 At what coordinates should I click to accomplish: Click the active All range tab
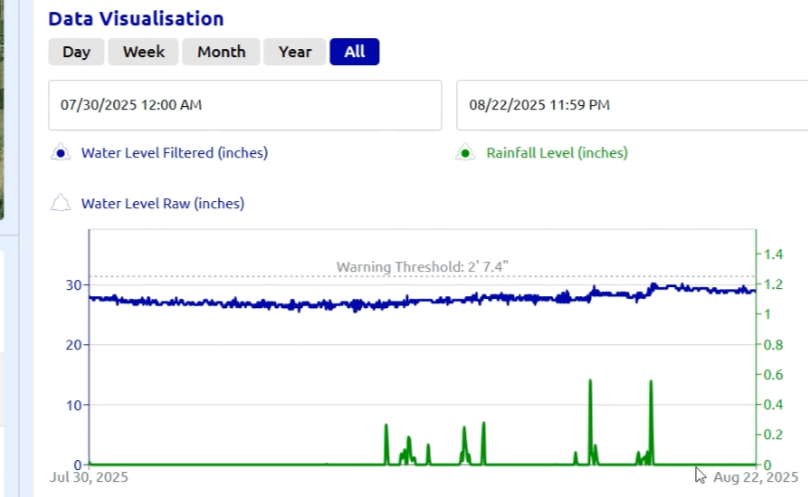click(355, 52)
